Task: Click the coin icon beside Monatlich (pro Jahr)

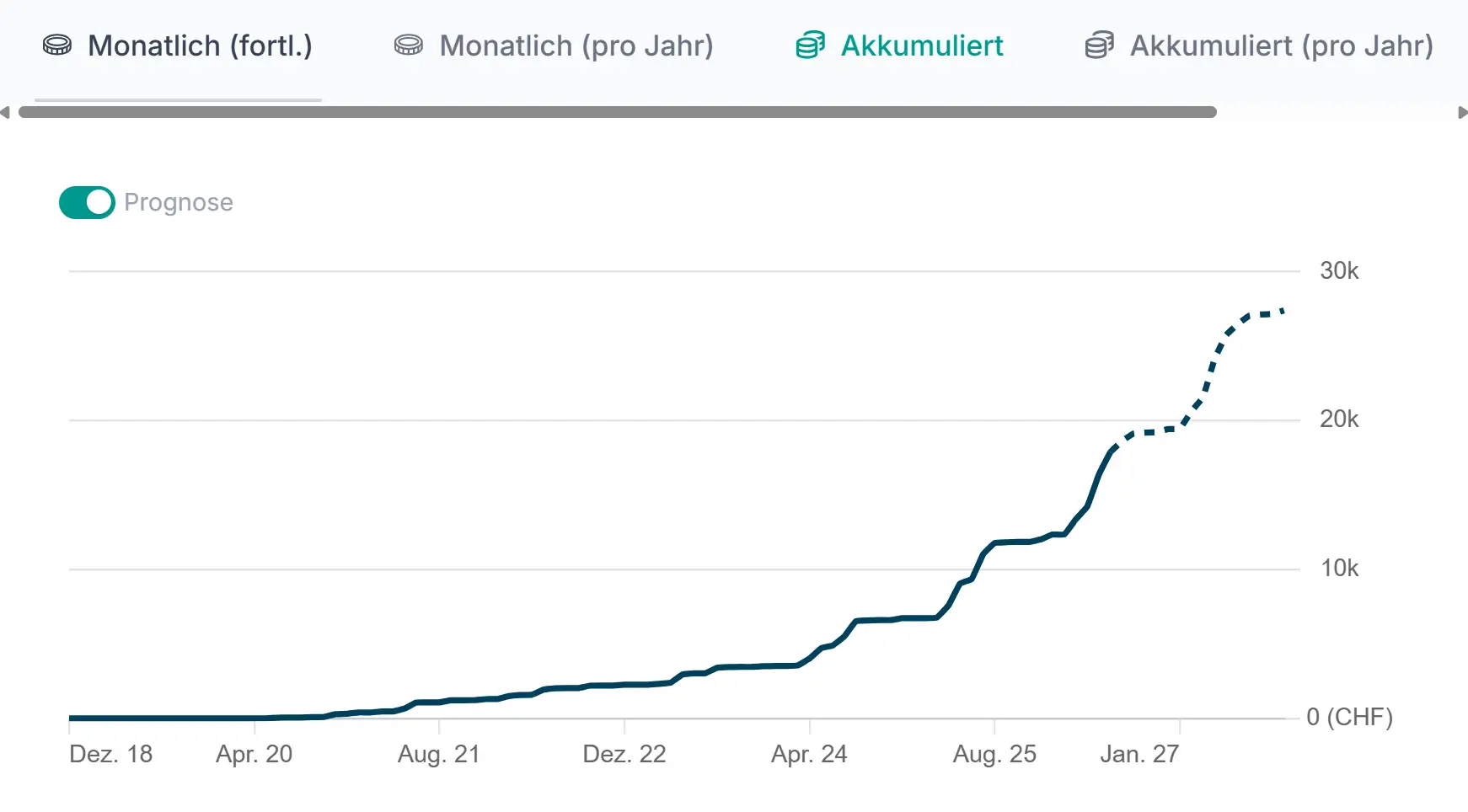Action: point(409,45)
